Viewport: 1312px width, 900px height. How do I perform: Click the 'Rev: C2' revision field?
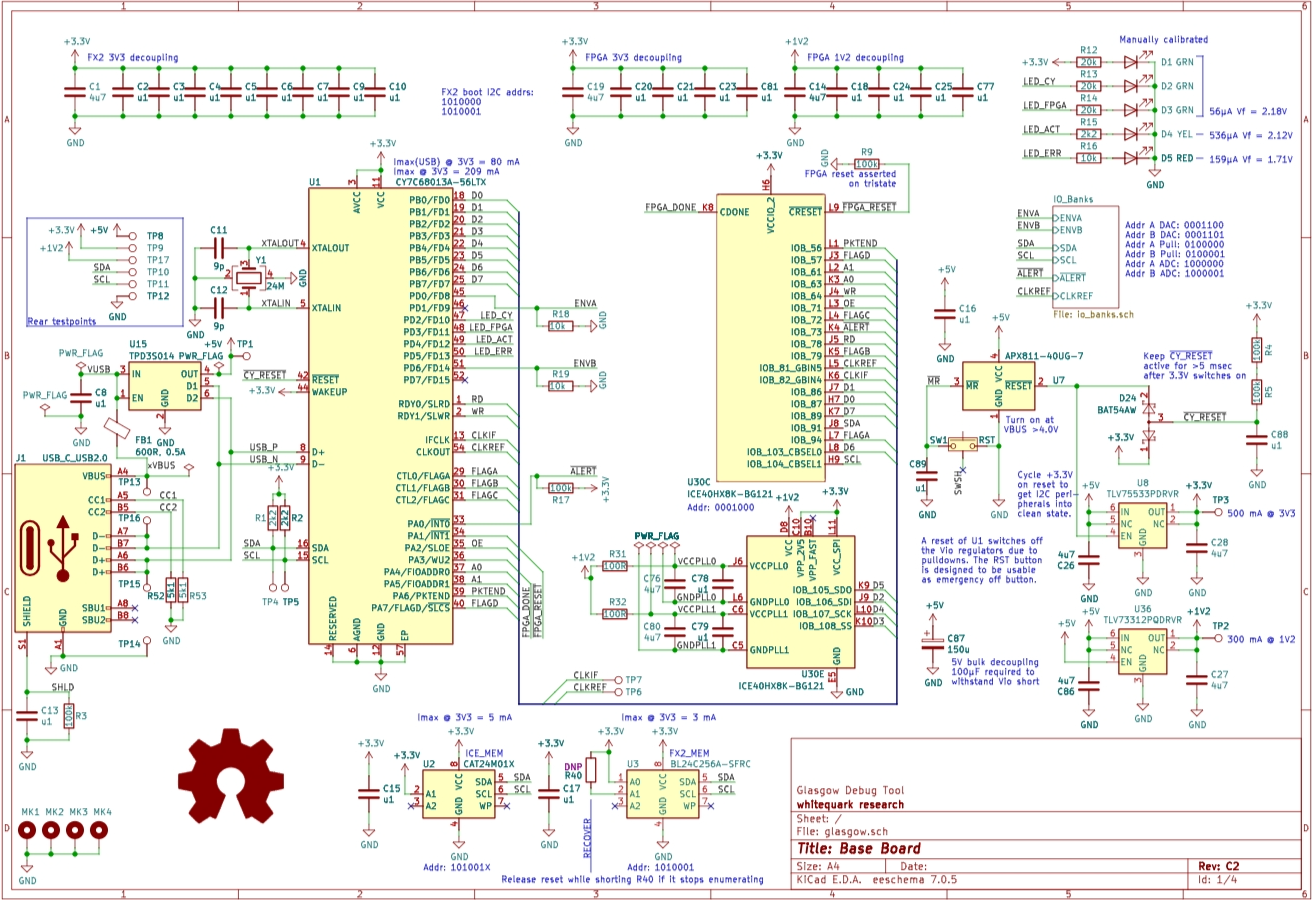pos(1218,865)
